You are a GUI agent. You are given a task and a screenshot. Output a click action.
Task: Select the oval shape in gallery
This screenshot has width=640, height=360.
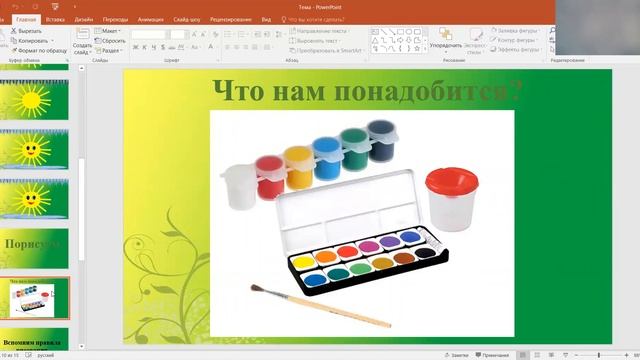click(x=409, y=31)
